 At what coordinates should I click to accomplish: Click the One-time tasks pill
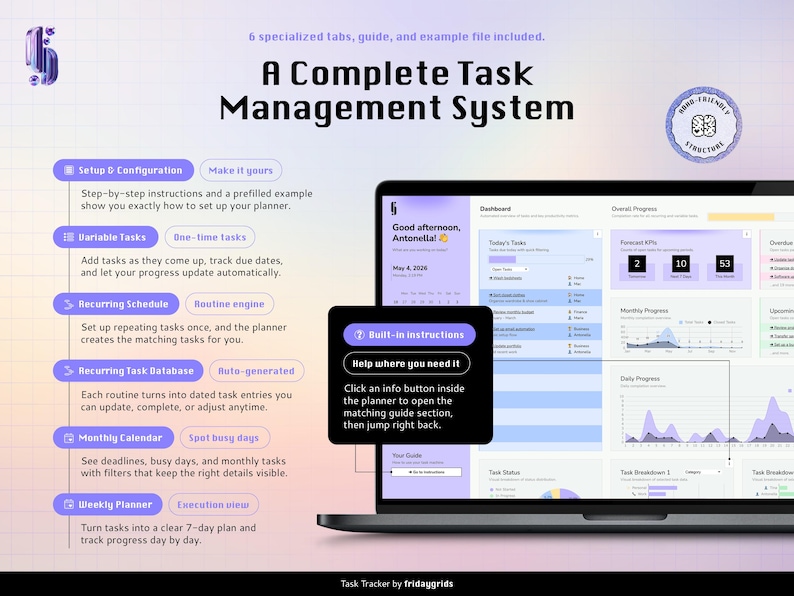coord(210,237)
